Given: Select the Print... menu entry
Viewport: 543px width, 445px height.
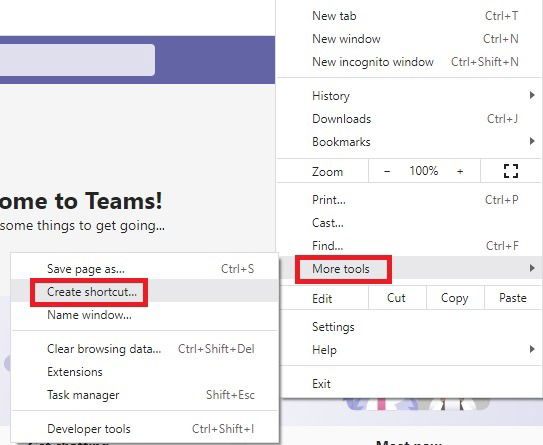Looking at the screenshot, I should pos(409,200).
